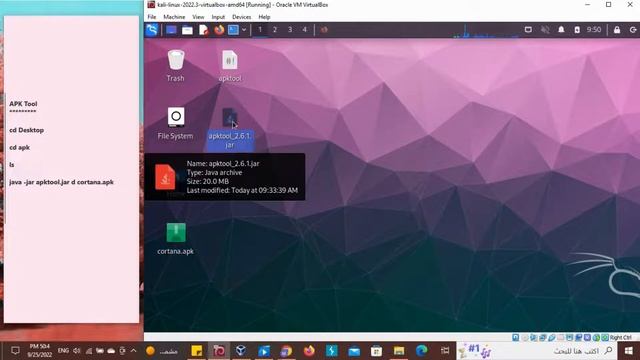Click the show desktop icon in Kali panel

pos(171,30)
